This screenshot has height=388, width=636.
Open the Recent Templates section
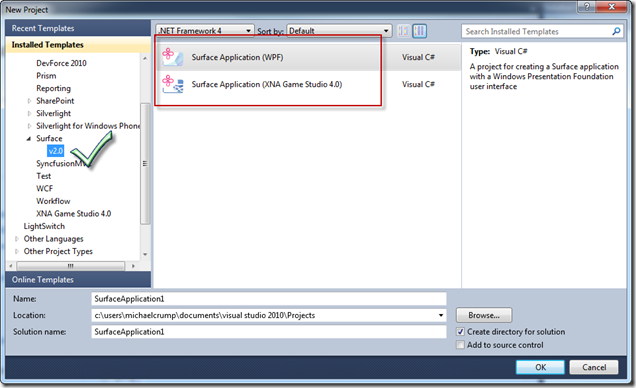(78, 28)
